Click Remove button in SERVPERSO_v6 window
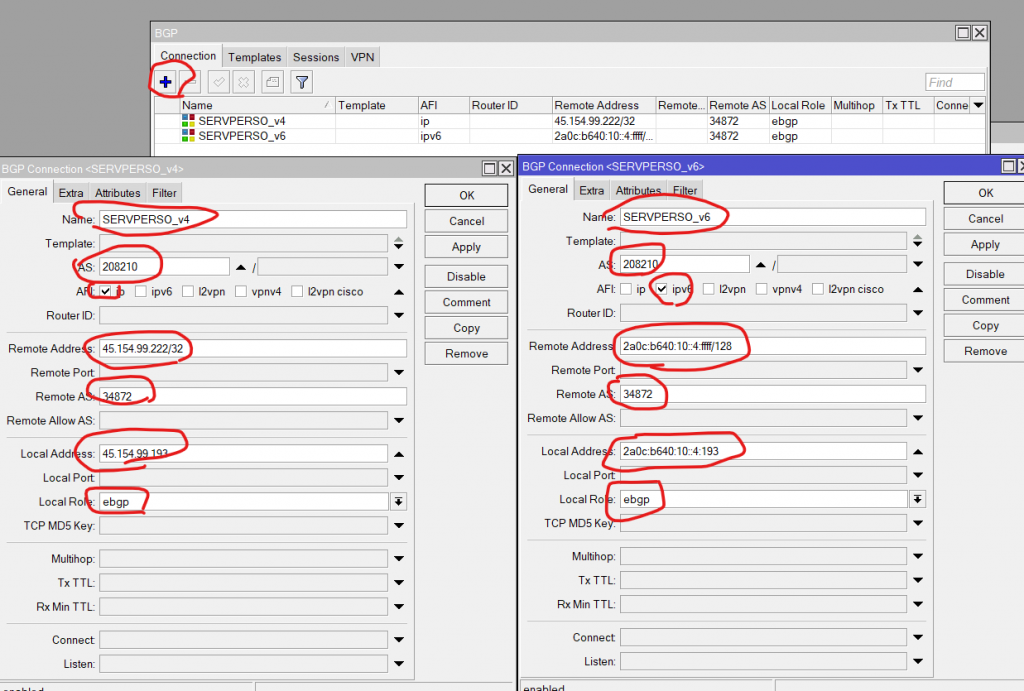 pos(985,351)
